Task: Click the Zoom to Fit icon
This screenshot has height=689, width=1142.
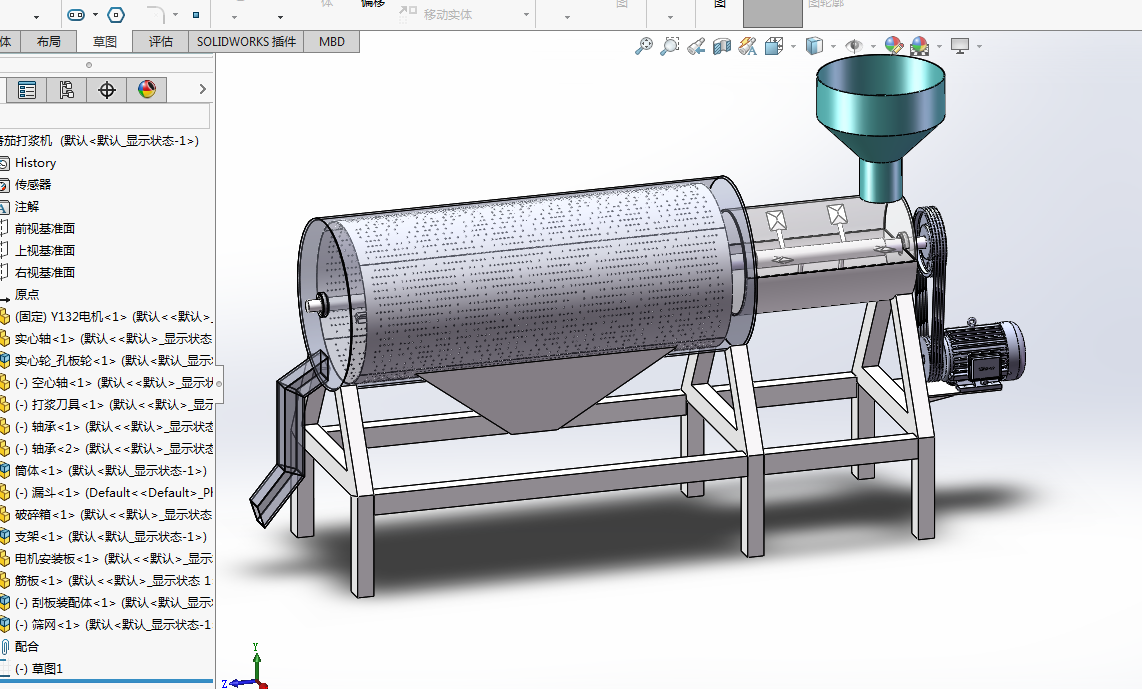Action: pyautogui.click(x=643, y=47)
